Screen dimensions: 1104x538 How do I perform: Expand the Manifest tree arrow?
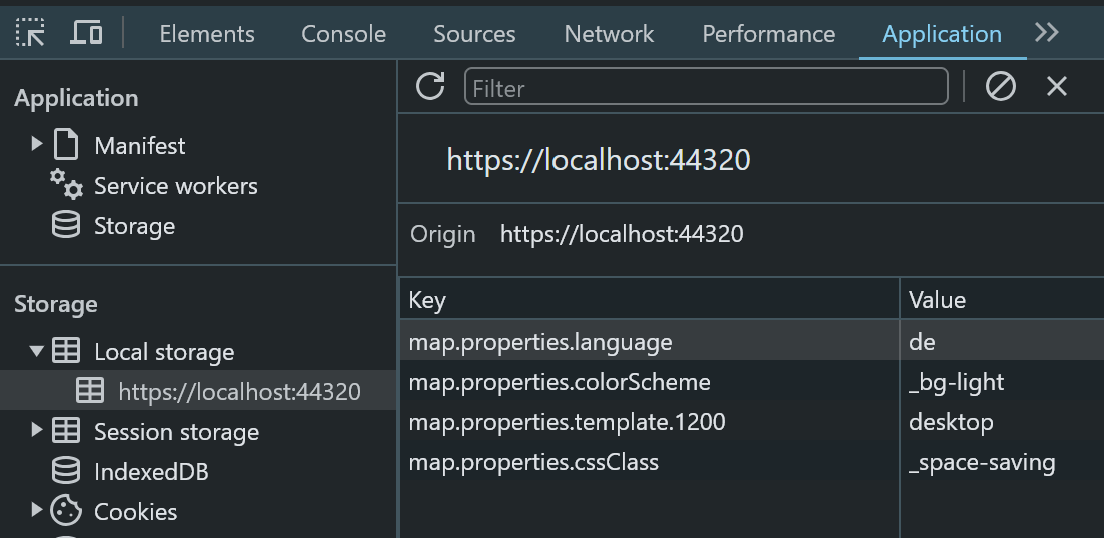pyautogui.click(x=37, y=144)
